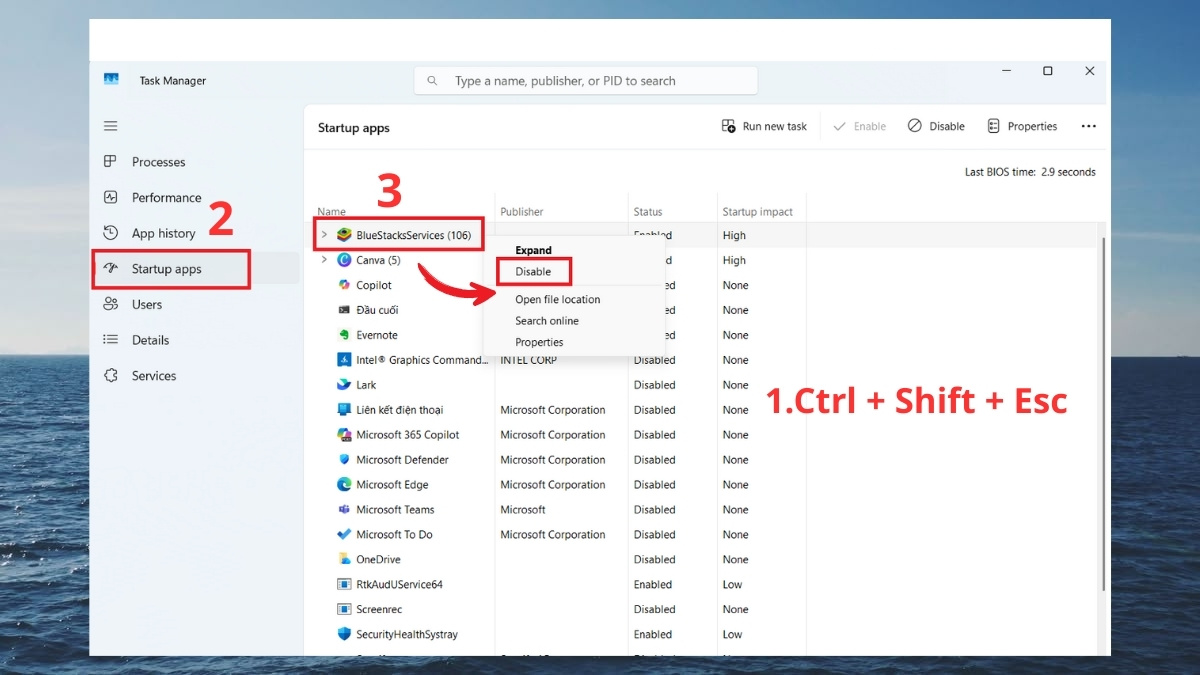Click Run new task button
Viewport: 1200px width, 675px height.
[x=764, y=126]
